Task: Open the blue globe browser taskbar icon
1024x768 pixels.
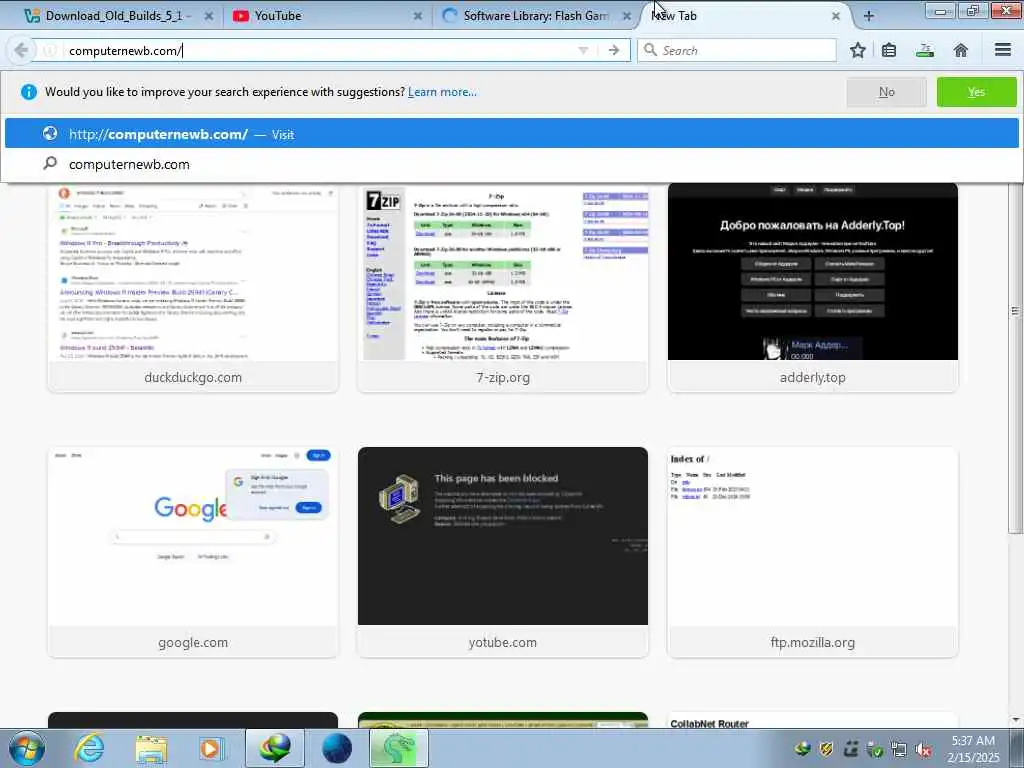Action: 337,748
